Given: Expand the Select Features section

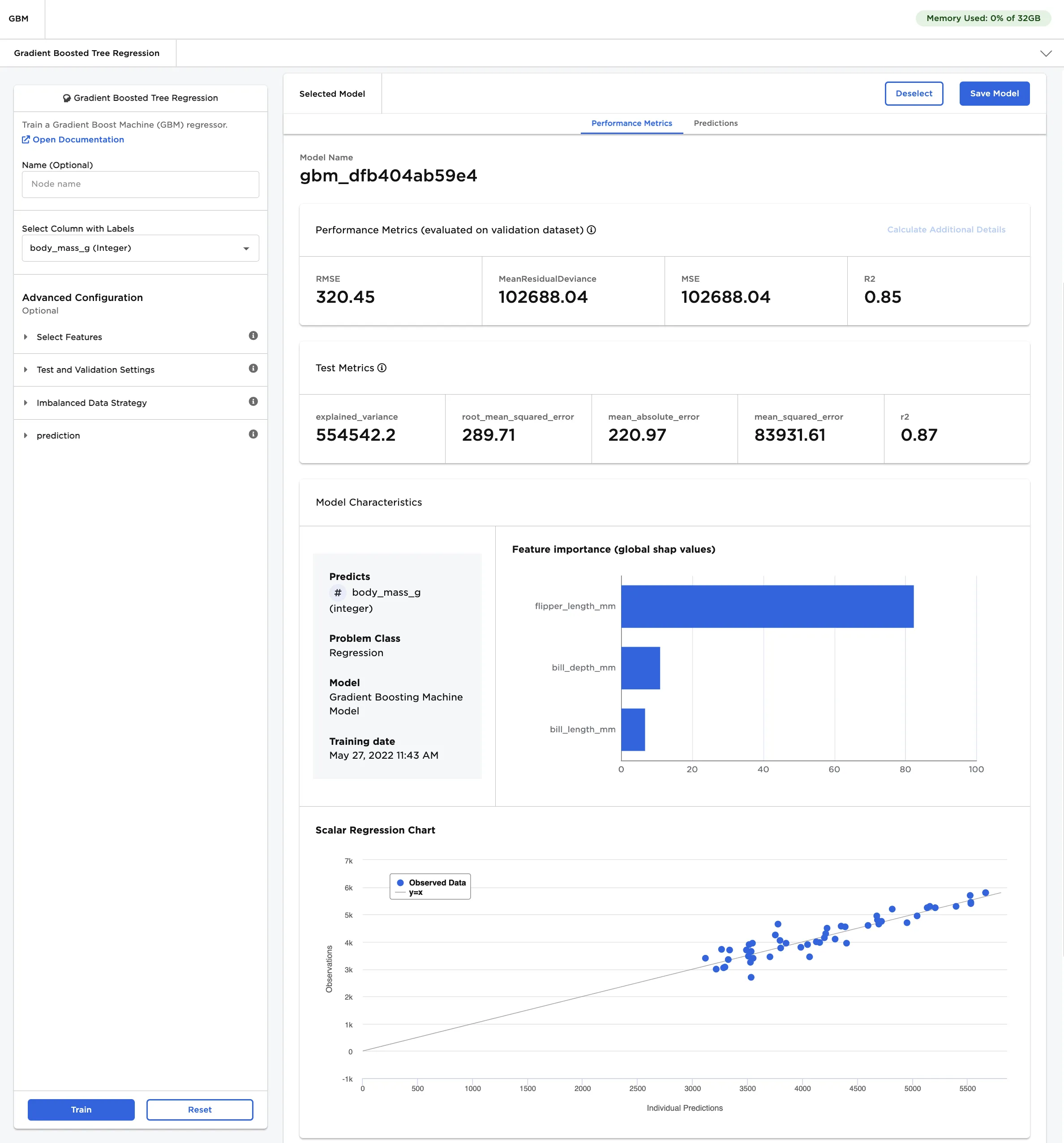Looking at the screenshot, I should (x=69, y=337).
